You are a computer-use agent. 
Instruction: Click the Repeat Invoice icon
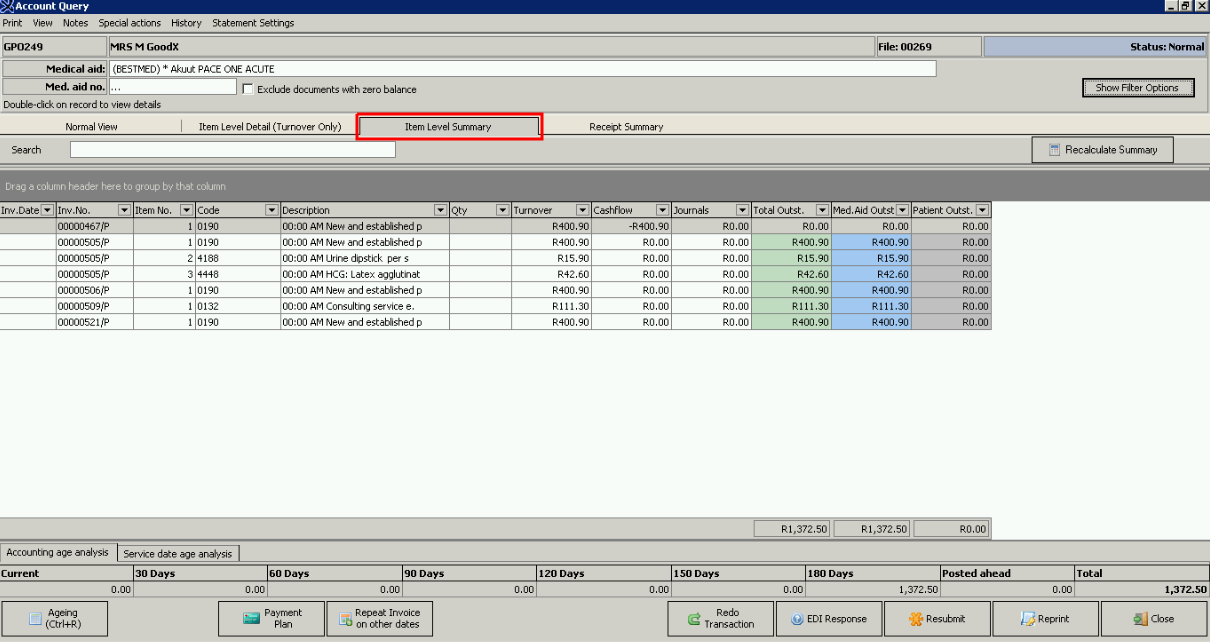342,619
